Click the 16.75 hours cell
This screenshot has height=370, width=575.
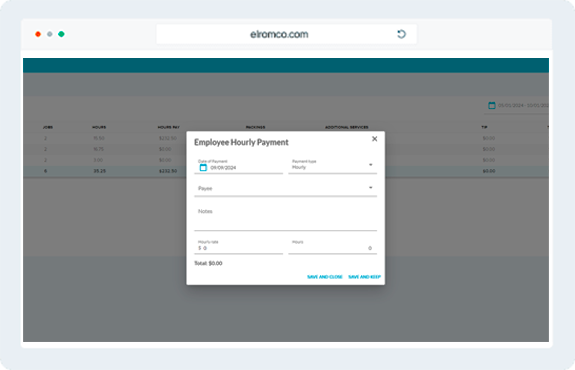(99, 149)
